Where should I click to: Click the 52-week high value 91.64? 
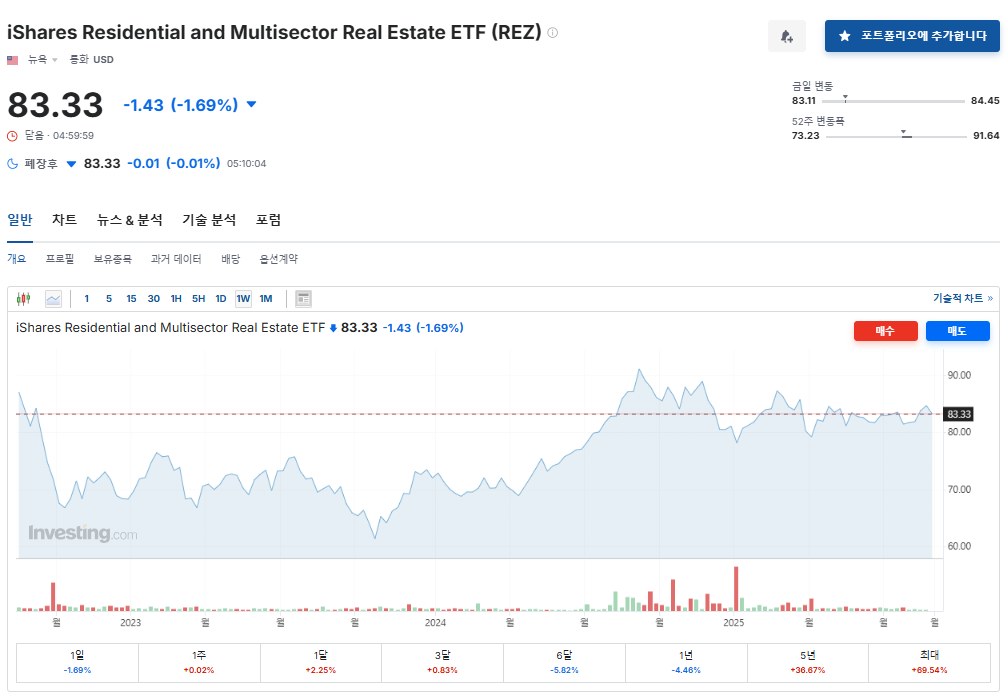(x=986, y=136)
